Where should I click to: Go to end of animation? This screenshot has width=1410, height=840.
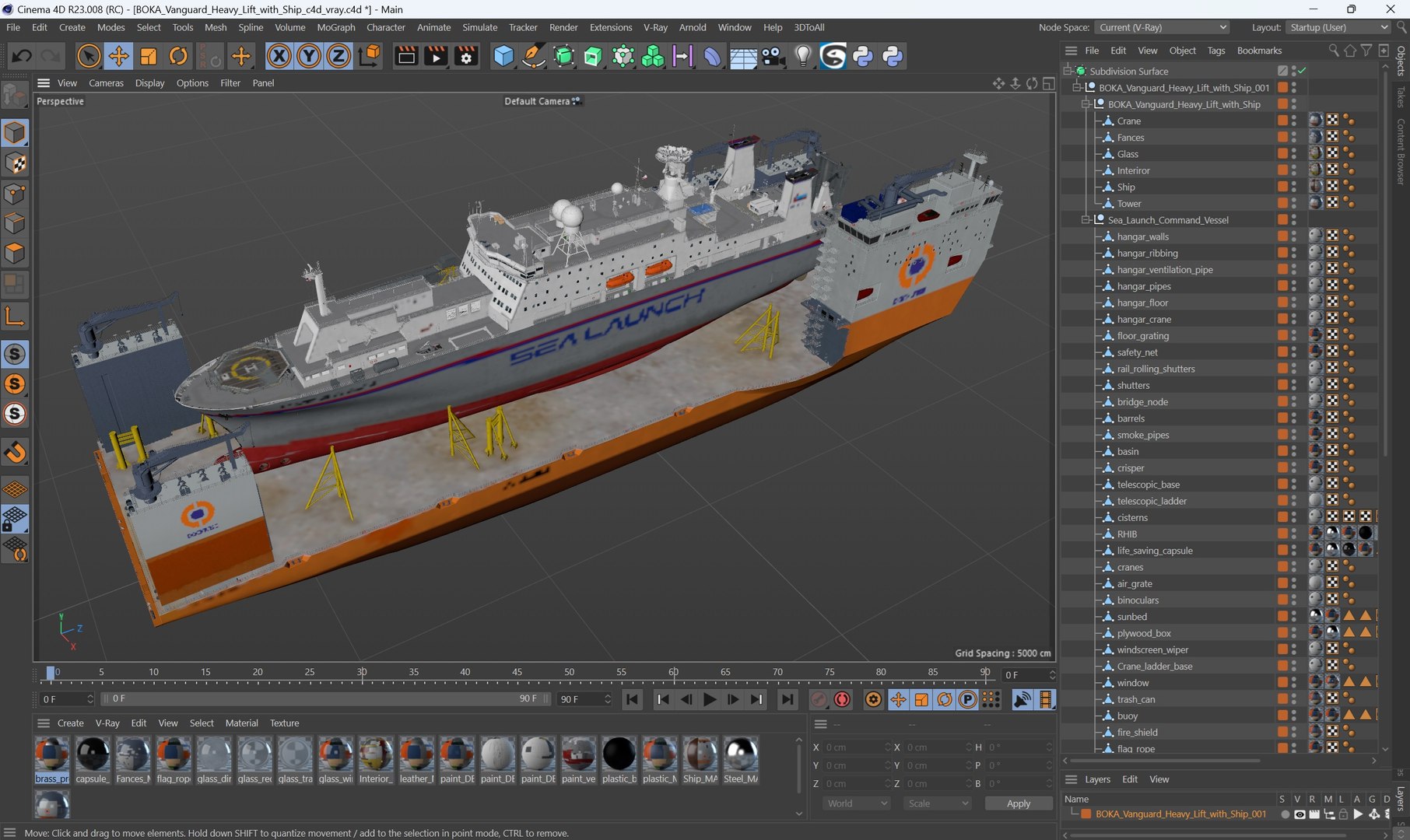[787, 699]
